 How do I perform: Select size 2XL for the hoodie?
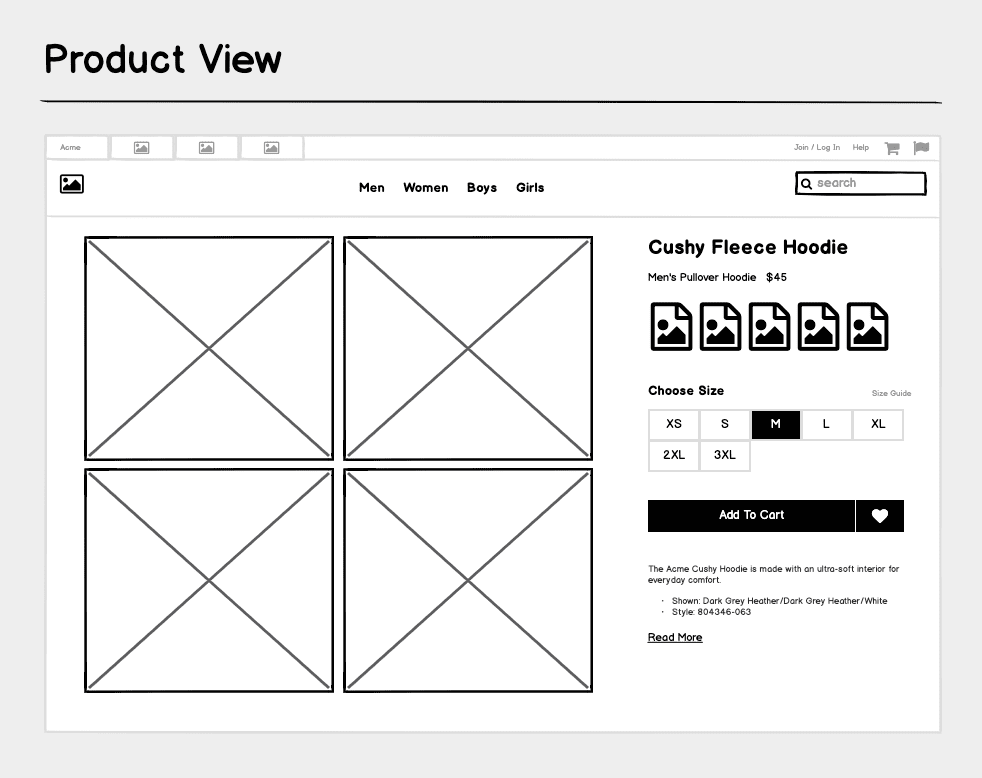click(673, 455)
